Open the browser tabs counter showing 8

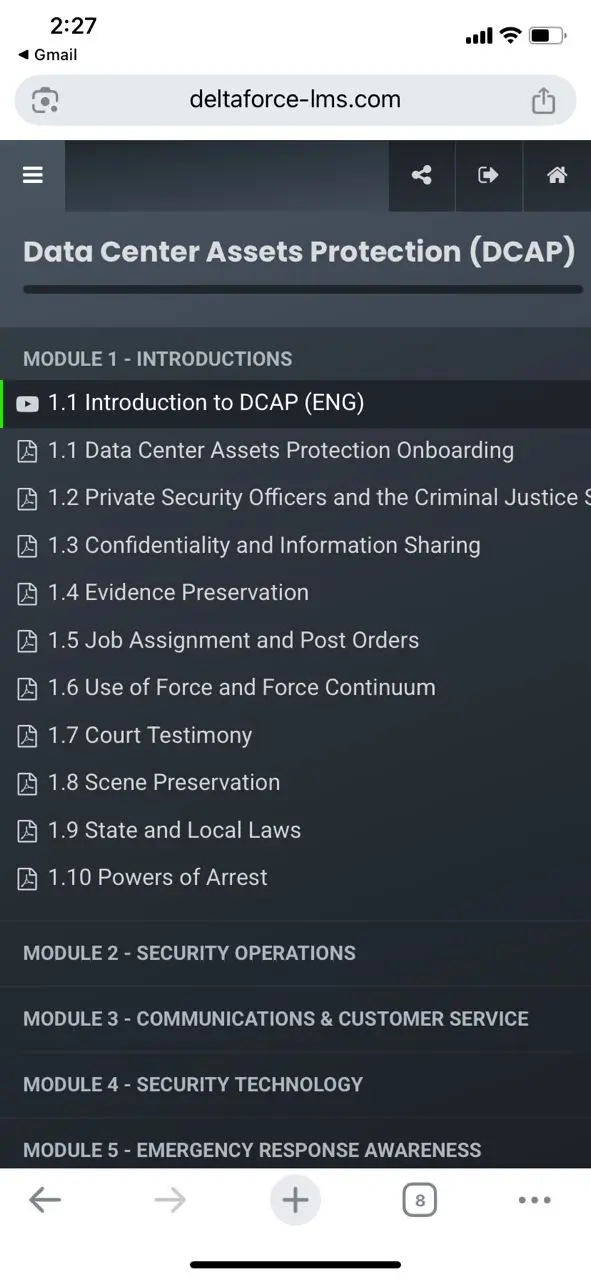point(420,1200)
